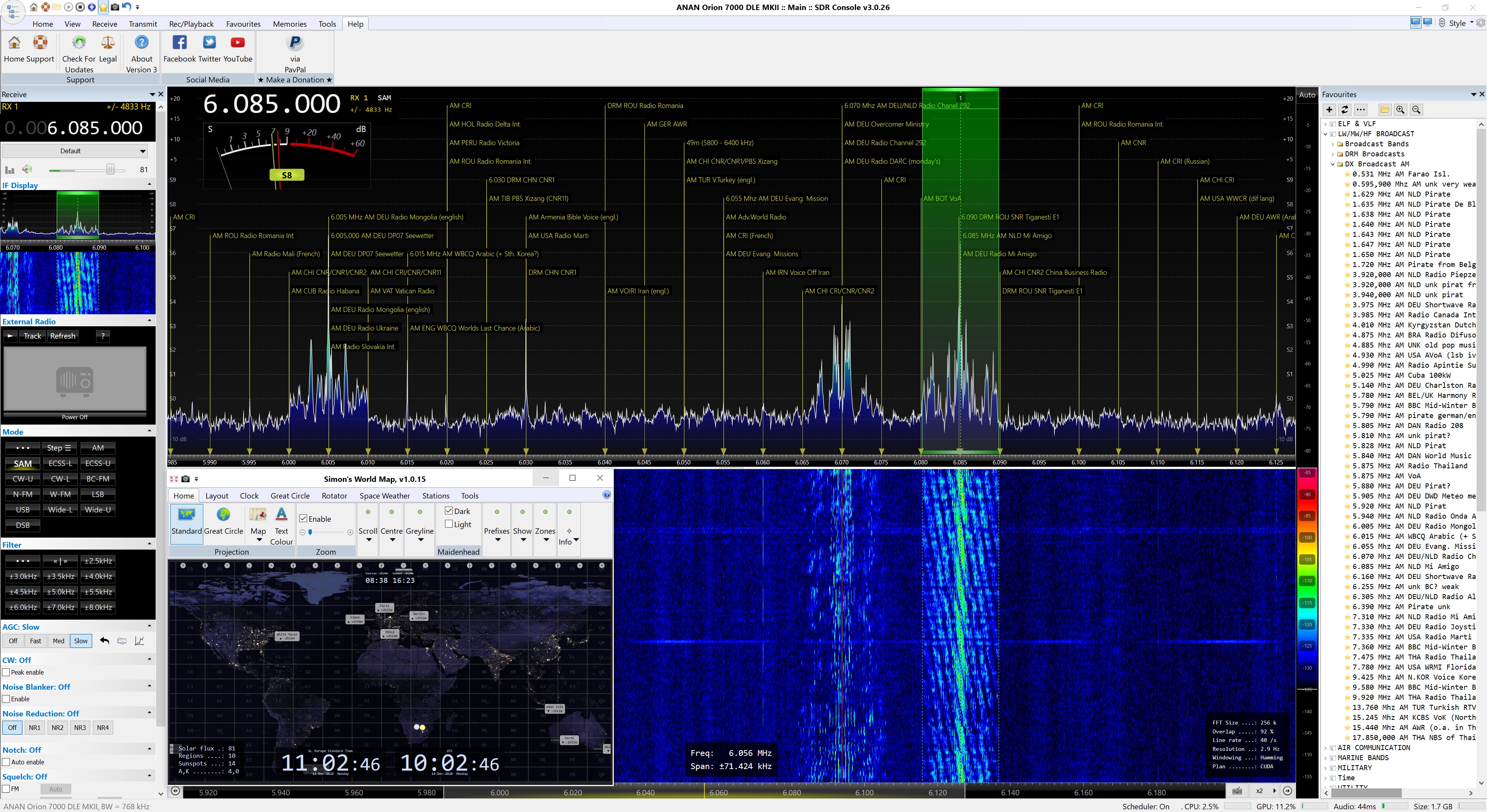The width and height of the screenshot is (1487, 812).
Task: Click the Text Colour icon in World Map
Action: click(x=281, y=515)
